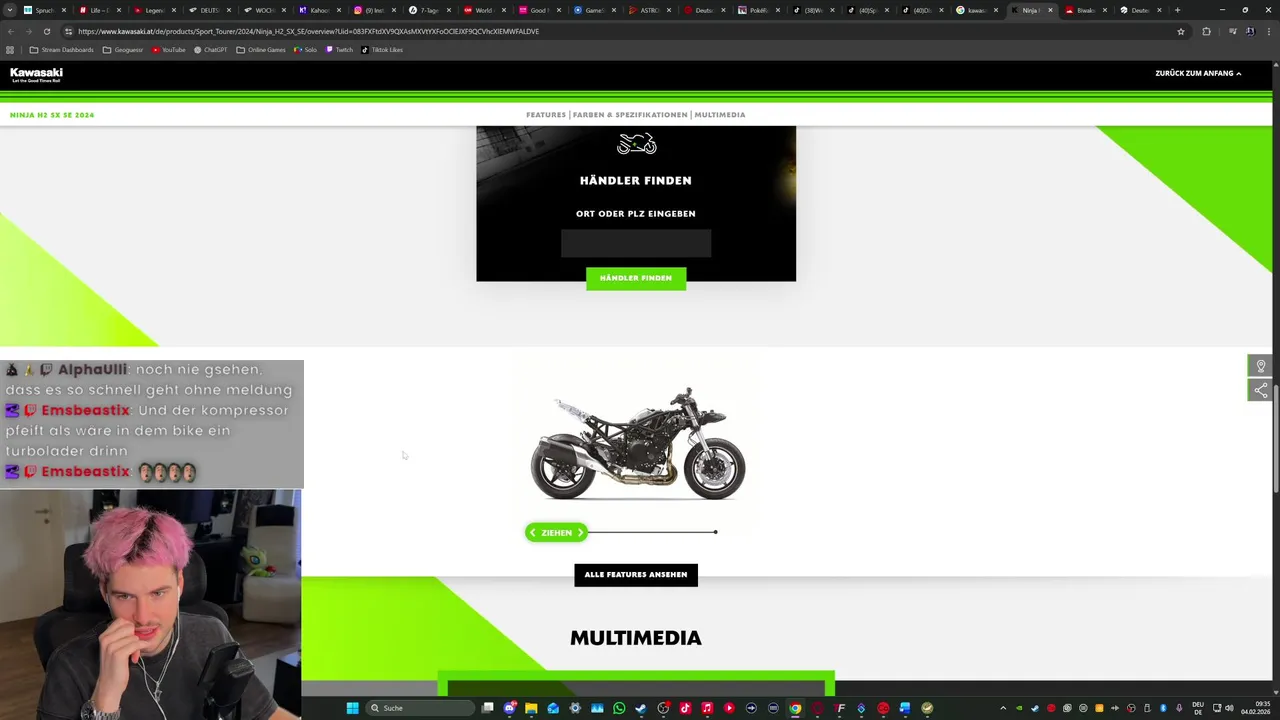Image resolution: width=1280 pixels, height=720 pixels.
Task: Click the stripped motorcycle frame image
Action: pos(637,443)
